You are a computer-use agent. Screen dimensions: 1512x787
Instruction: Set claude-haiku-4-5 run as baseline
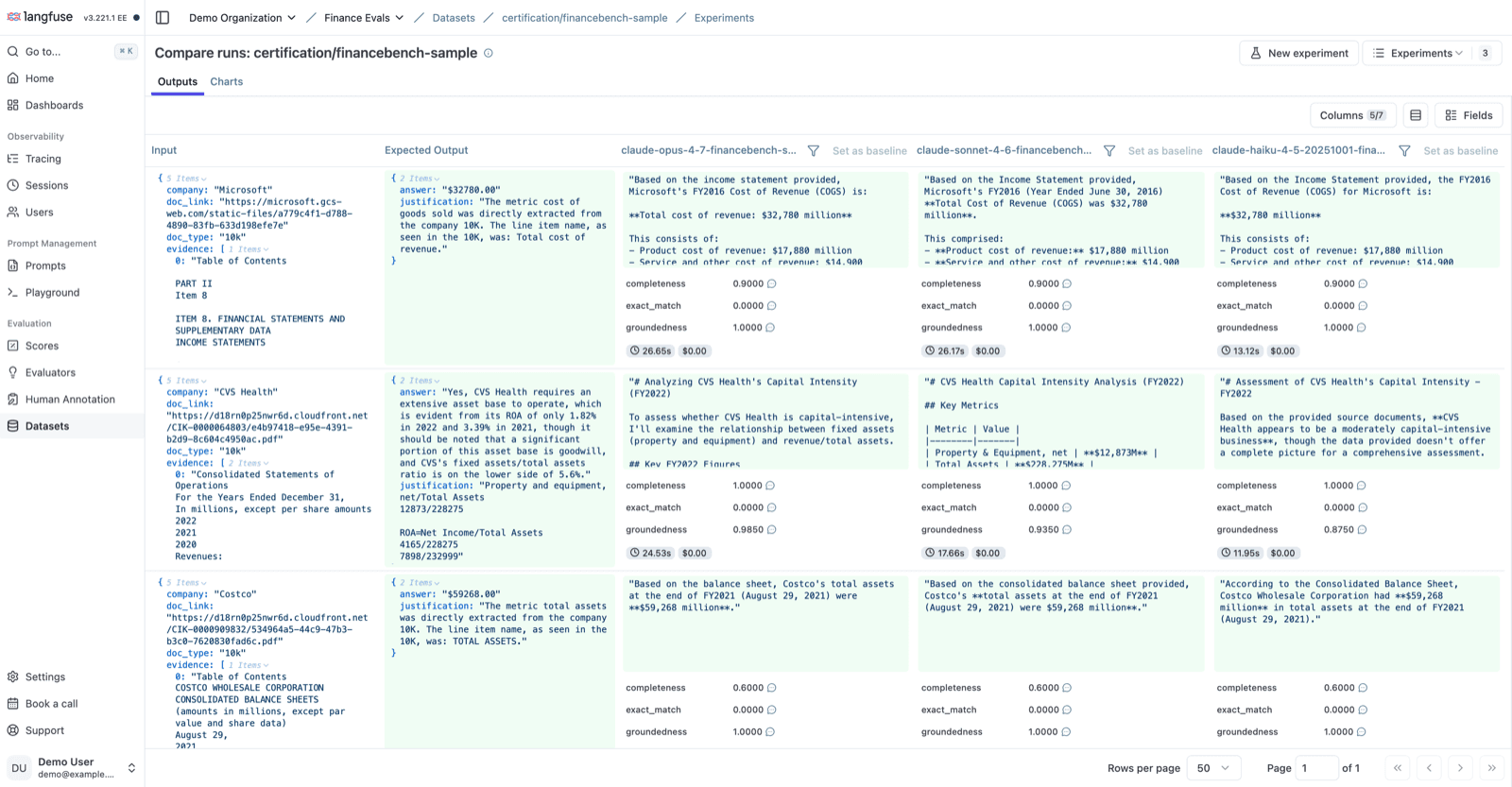[1461, 151]
